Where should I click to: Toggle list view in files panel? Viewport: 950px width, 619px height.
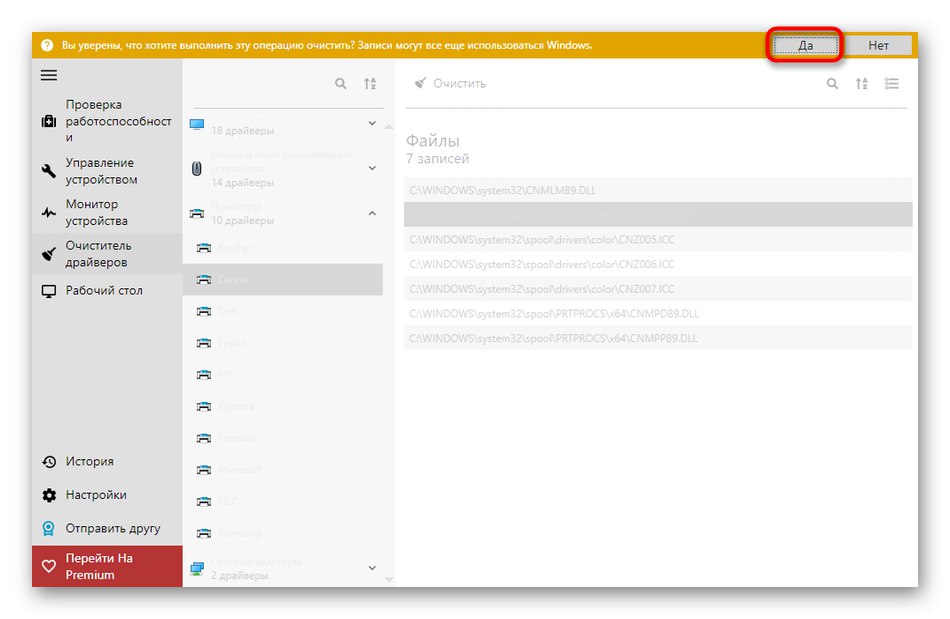coord(891,84)
